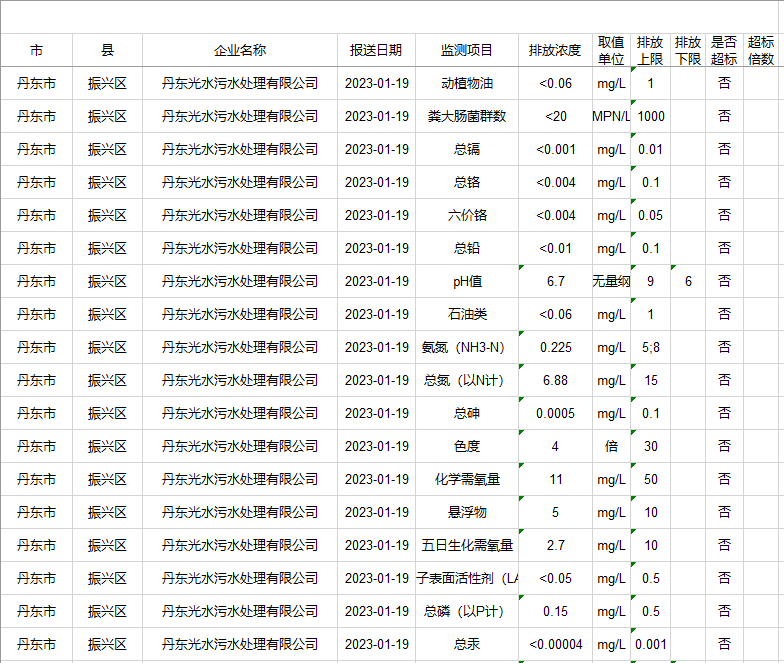Click the 0.001 upper limit cell

650,644
